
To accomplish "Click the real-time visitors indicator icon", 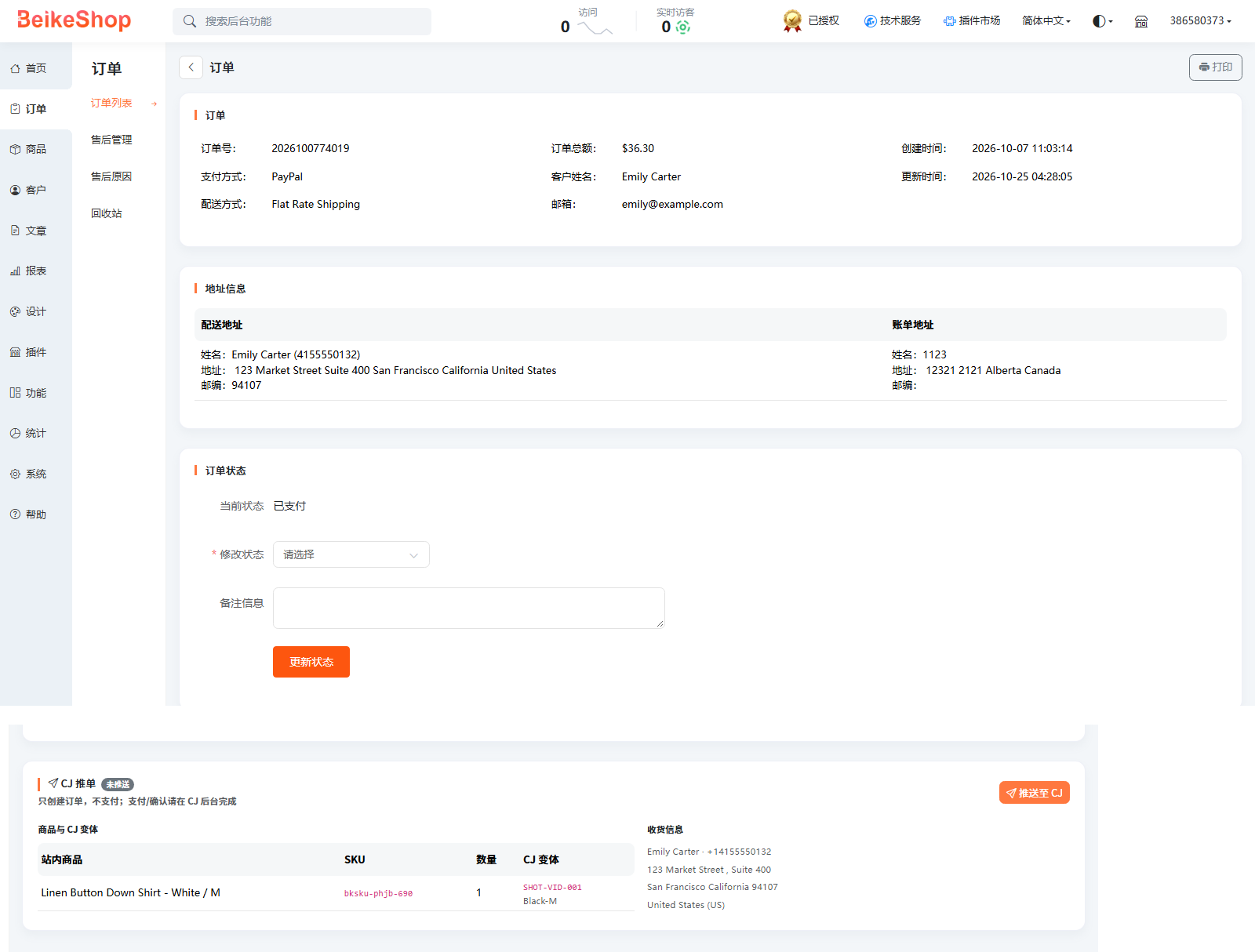I will click(x=683, y=27).
